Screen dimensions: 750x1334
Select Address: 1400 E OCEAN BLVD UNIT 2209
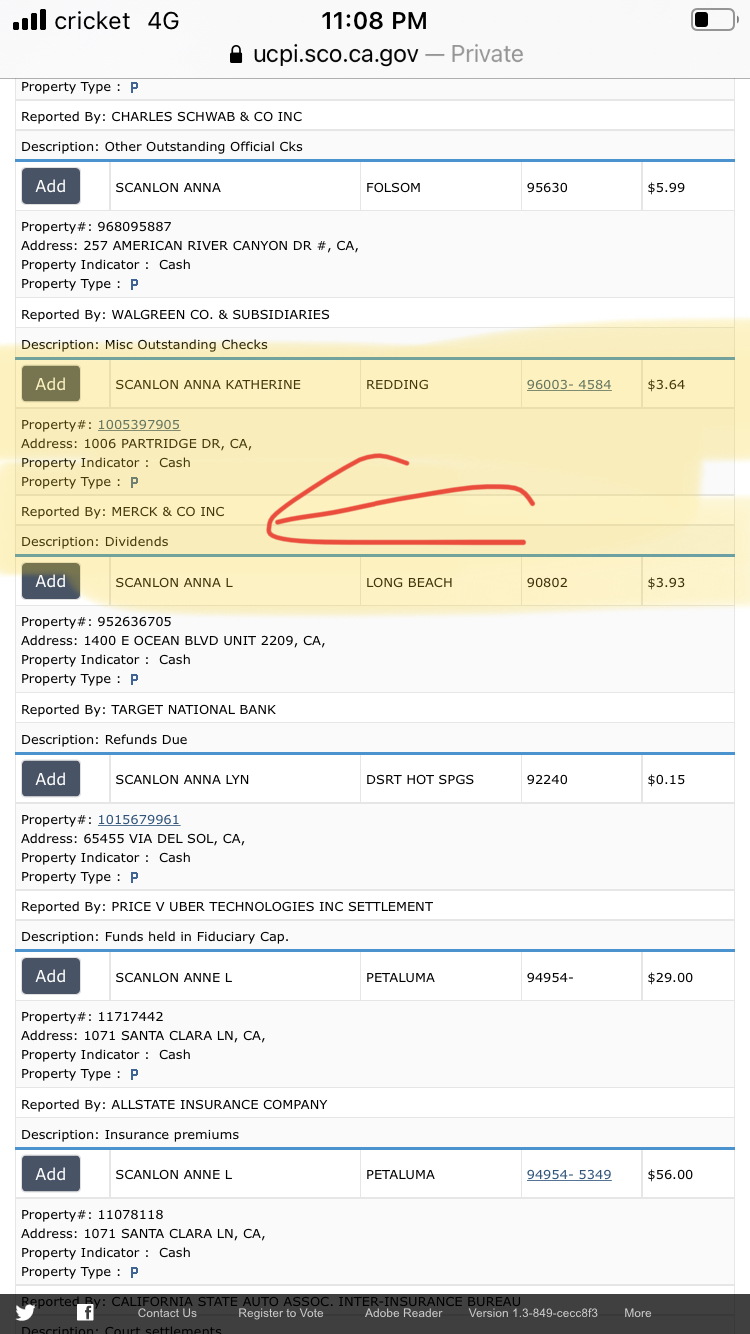pos(173,640)
